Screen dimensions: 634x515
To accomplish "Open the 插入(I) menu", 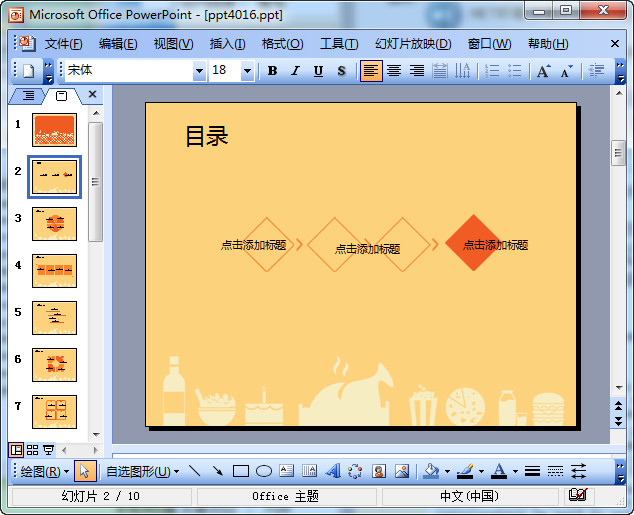I will pos(227,44).
